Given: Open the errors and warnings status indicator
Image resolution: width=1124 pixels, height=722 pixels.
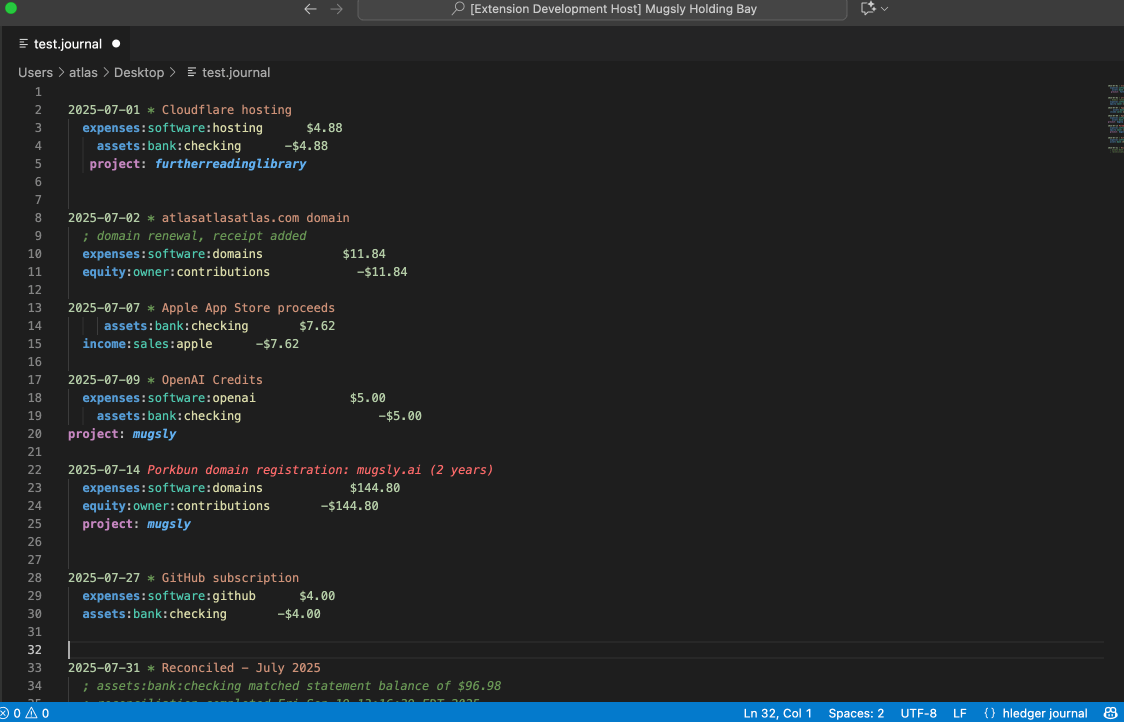Looking at the screenshot, I should click(x=25, y=713).
